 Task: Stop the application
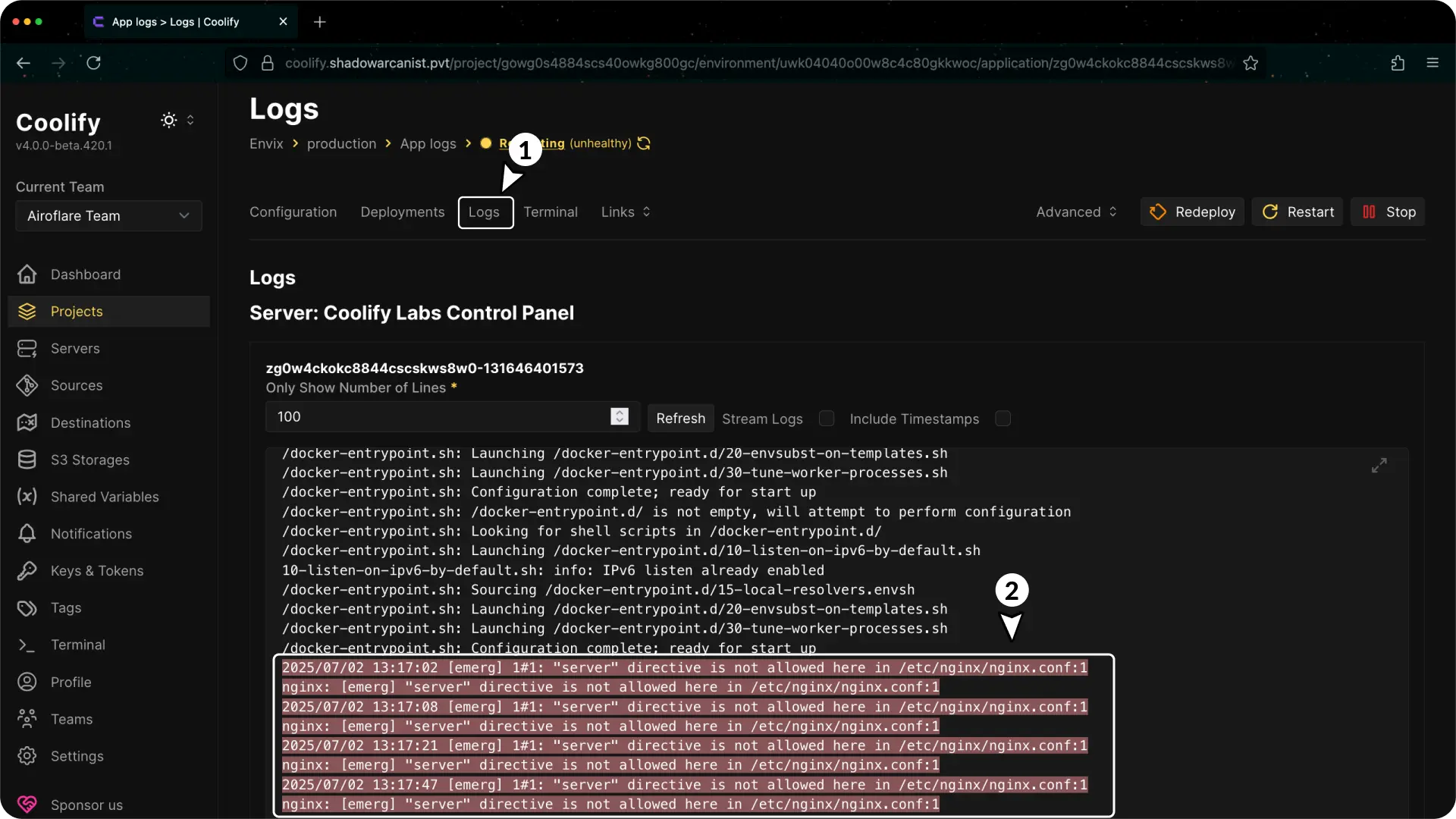coord(1389,212)
